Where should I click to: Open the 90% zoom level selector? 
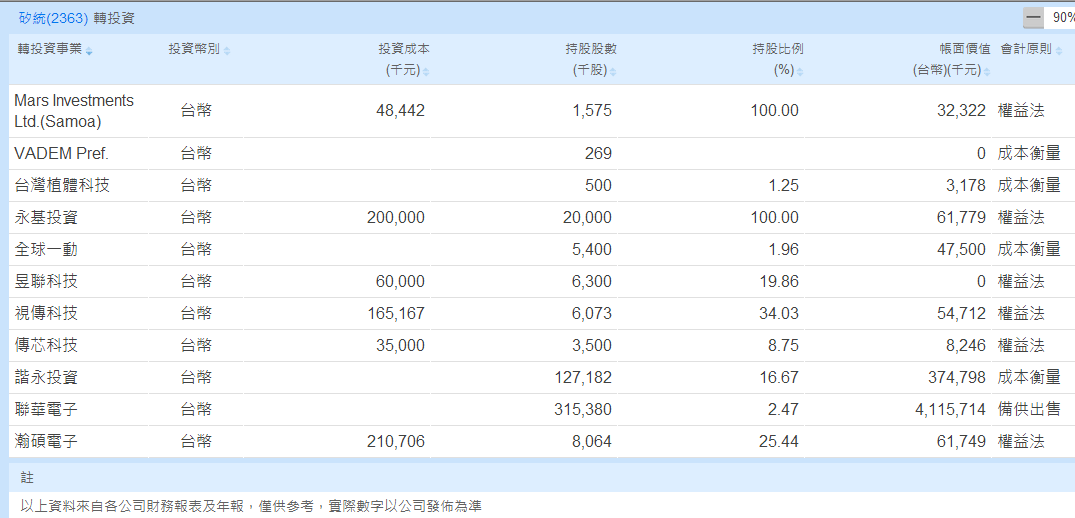pyautogui.click(x=1062, y=18)
